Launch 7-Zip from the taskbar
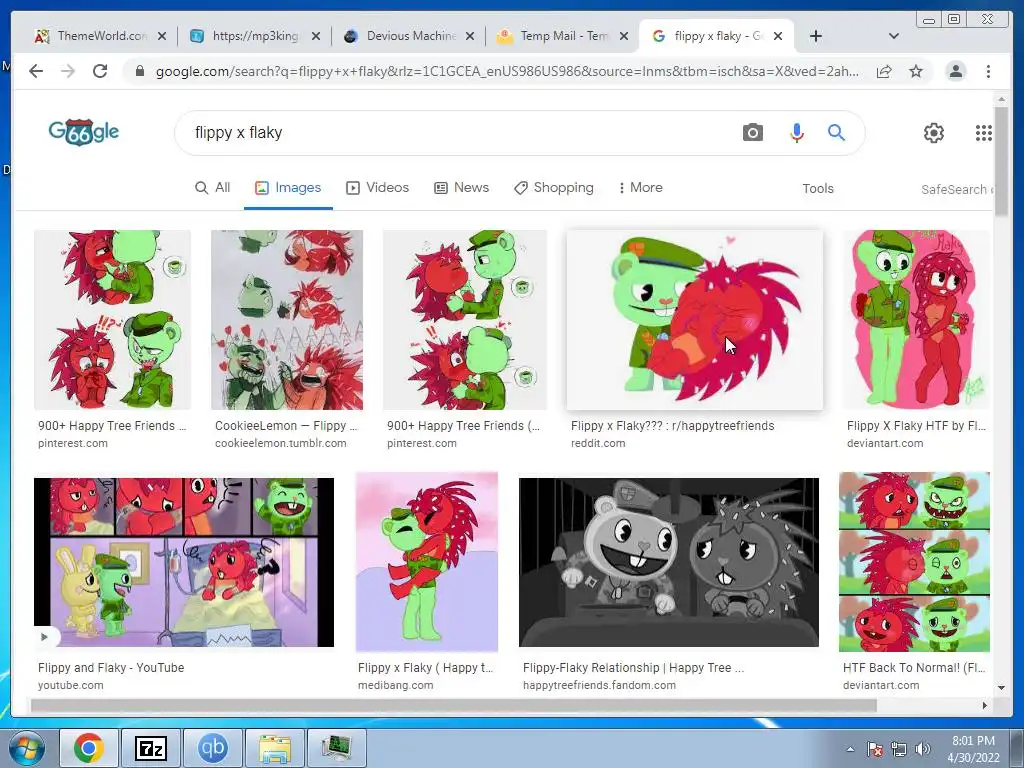Screen dimensions: 1024x768 click(150, 748)
